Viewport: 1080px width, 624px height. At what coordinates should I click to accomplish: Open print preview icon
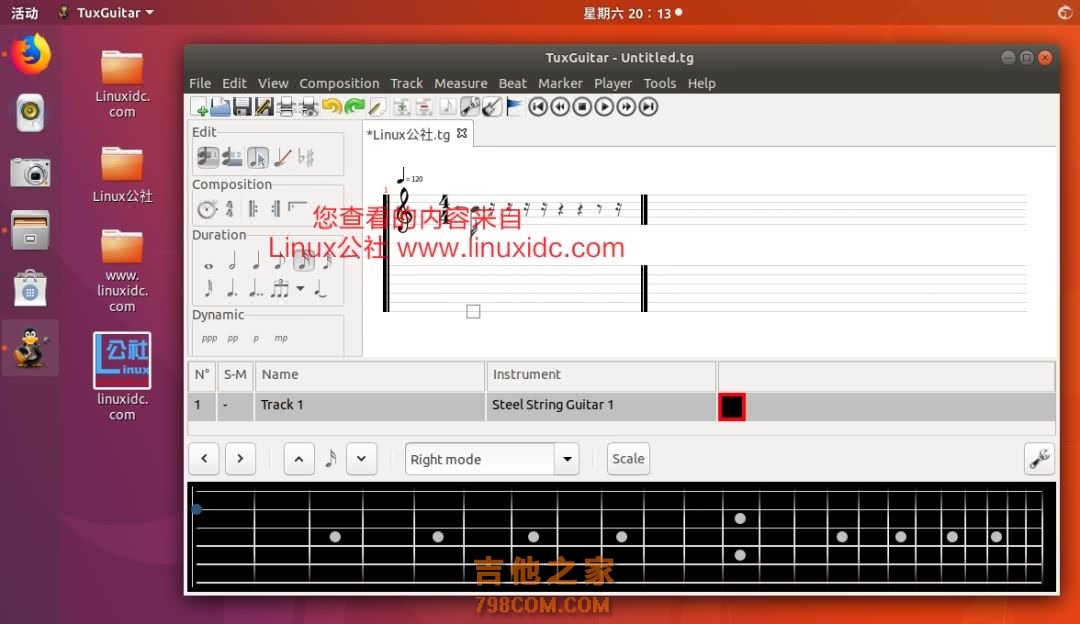[x=309, y=107]
